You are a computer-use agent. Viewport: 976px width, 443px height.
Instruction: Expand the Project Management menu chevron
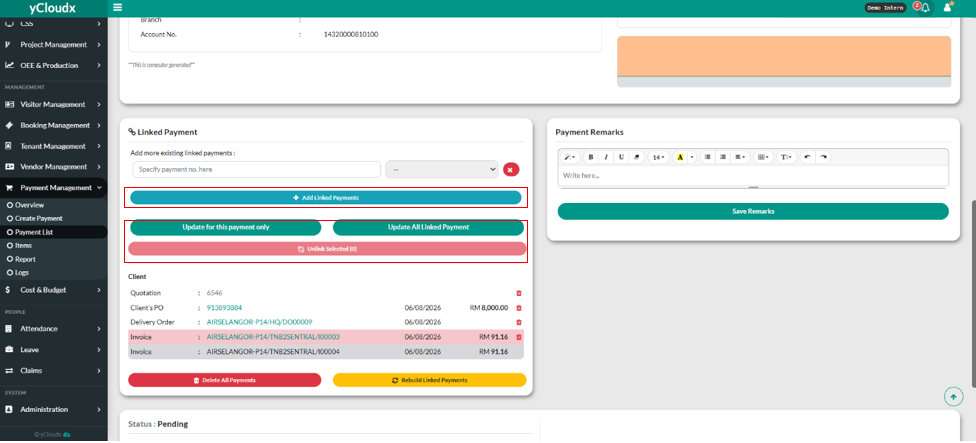tap(100, 45)
